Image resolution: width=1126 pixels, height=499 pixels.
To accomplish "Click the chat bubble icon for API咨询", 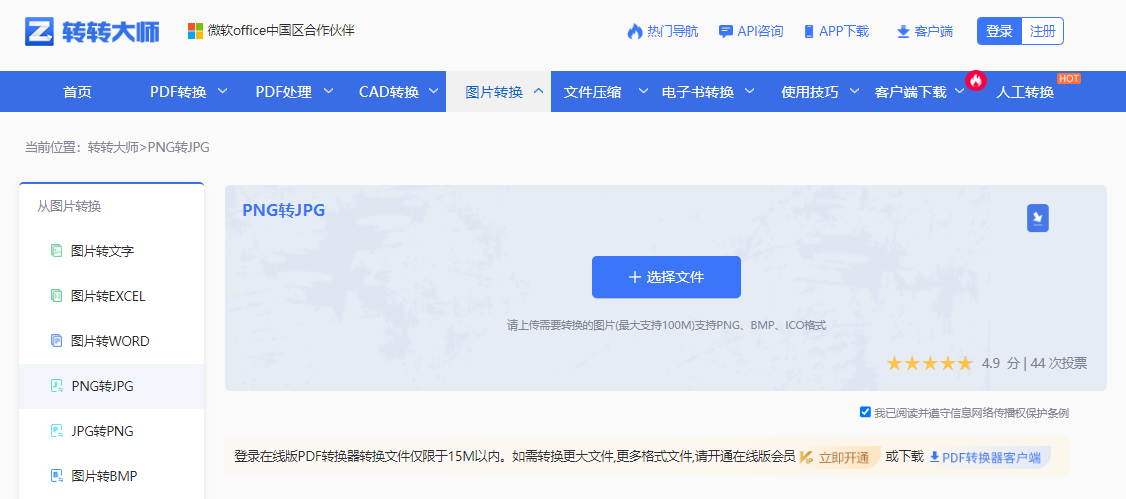I will click(x=726, y=32).
